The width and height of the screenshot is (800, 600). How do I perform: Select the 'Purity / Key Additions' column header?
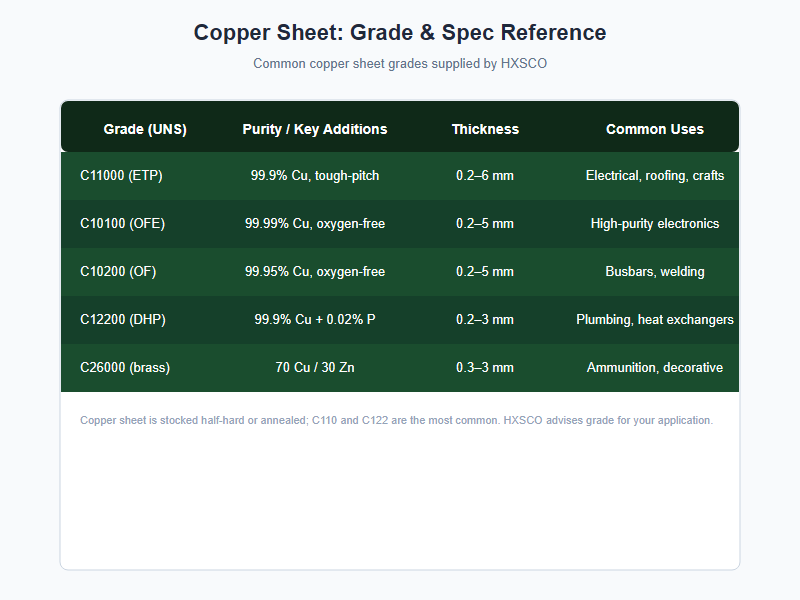[315, 129]
